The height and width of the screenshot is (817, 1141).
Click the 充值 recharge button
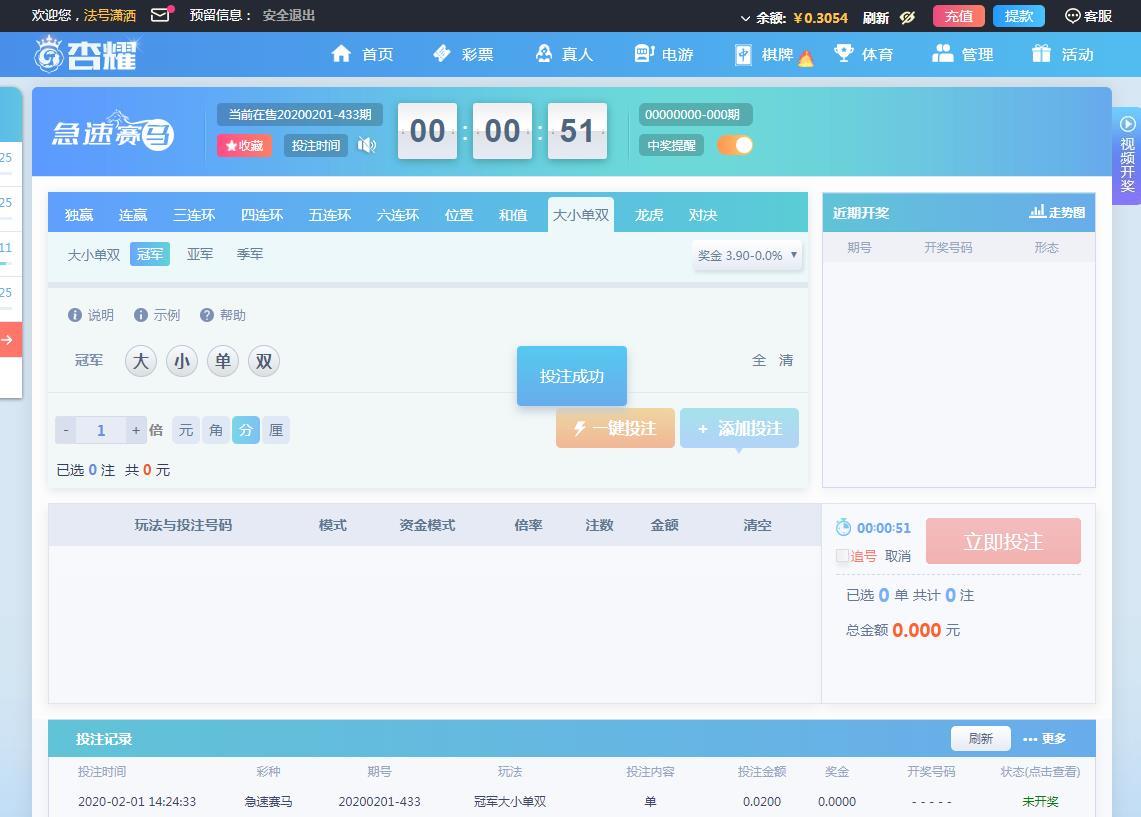click(958, 16)
